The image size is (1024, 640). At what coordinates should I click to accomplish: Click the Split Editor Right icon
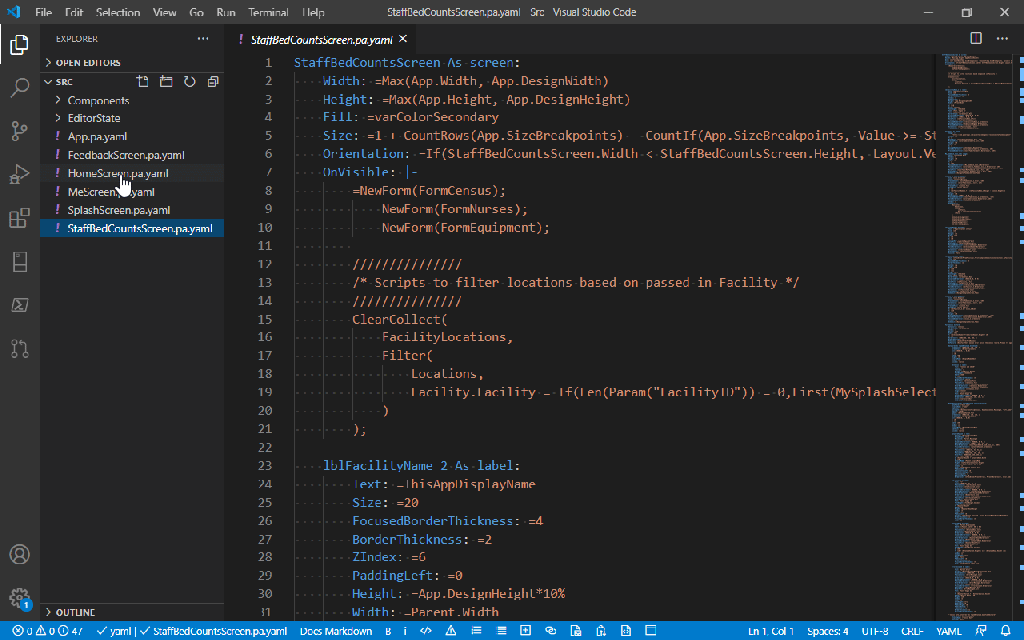976,39
